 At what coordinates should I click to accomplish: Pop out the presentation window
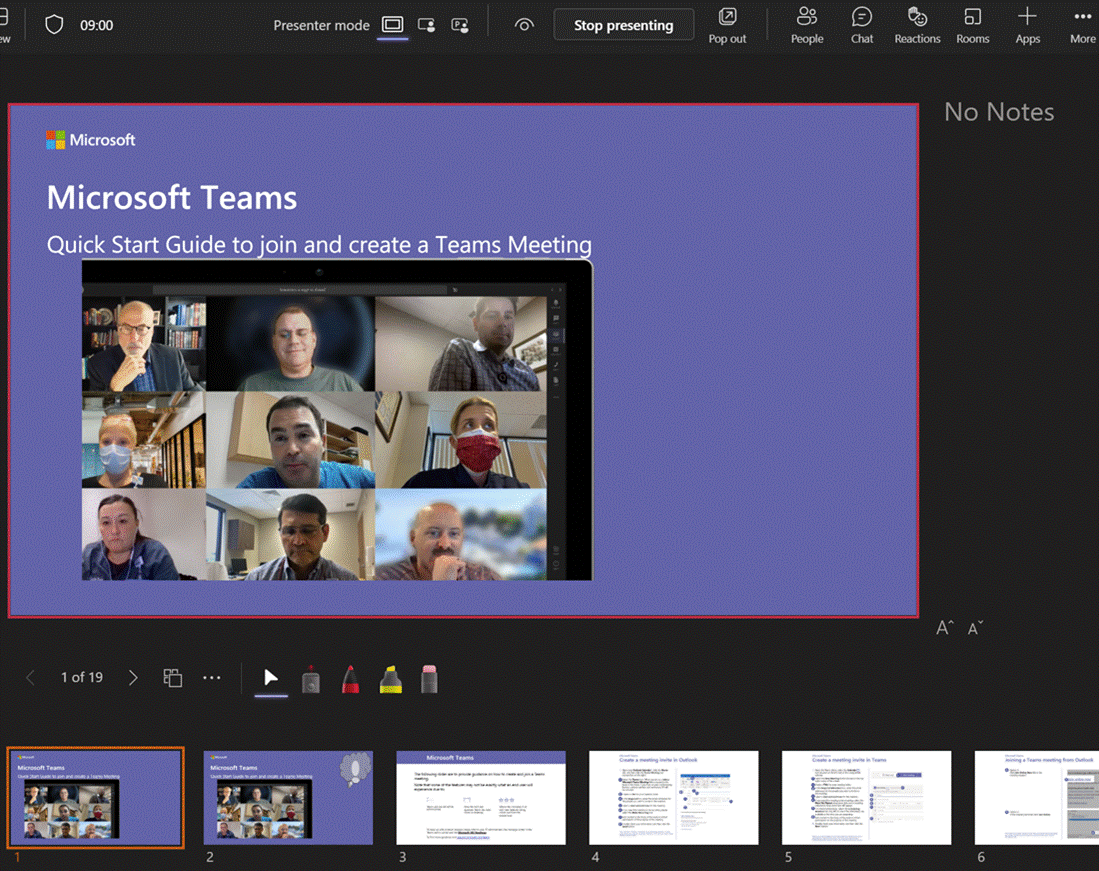click(x=728, y=26)
